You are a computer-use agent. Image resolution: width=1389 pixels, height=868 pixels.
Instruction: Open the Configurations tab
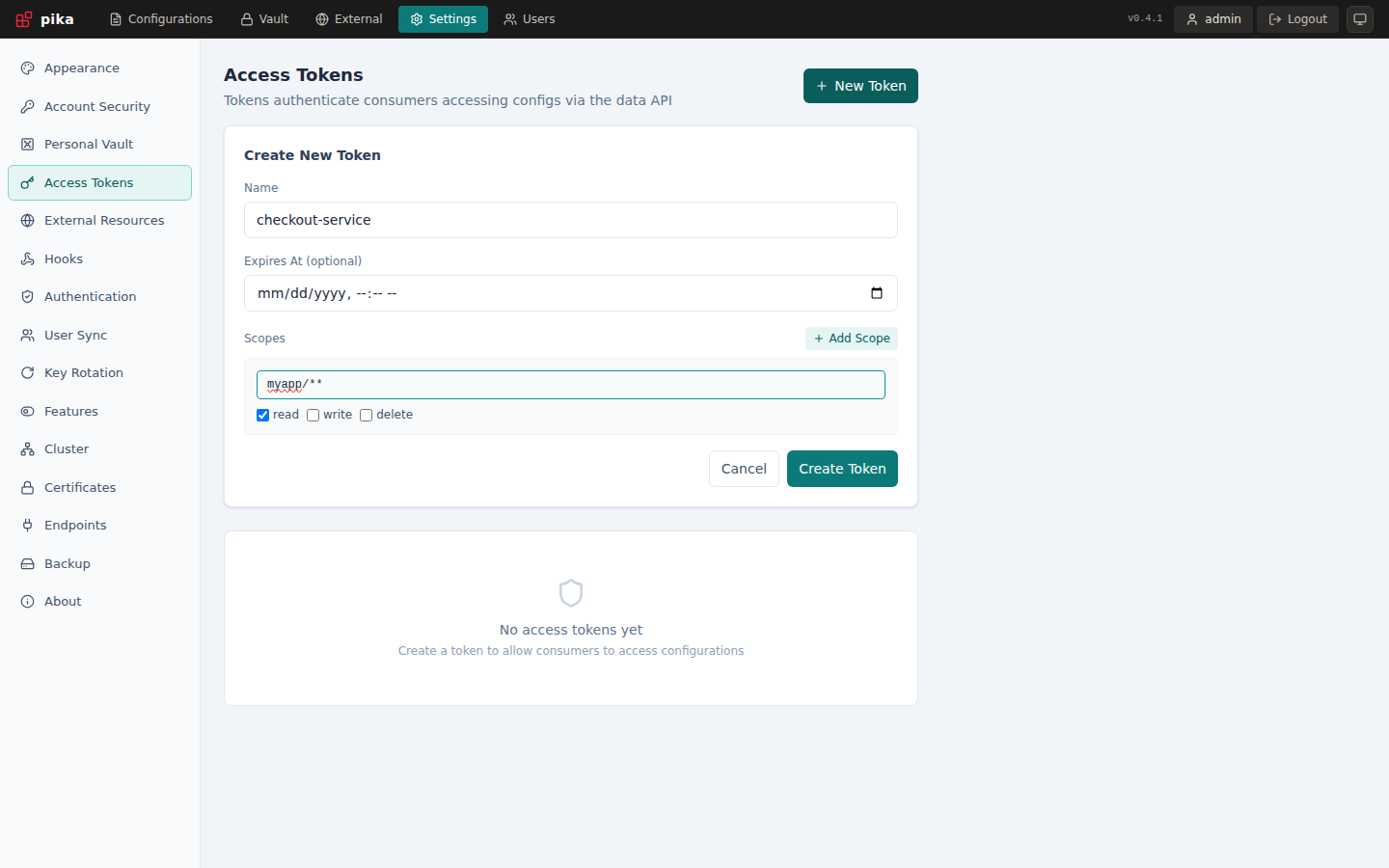(161, 19)
